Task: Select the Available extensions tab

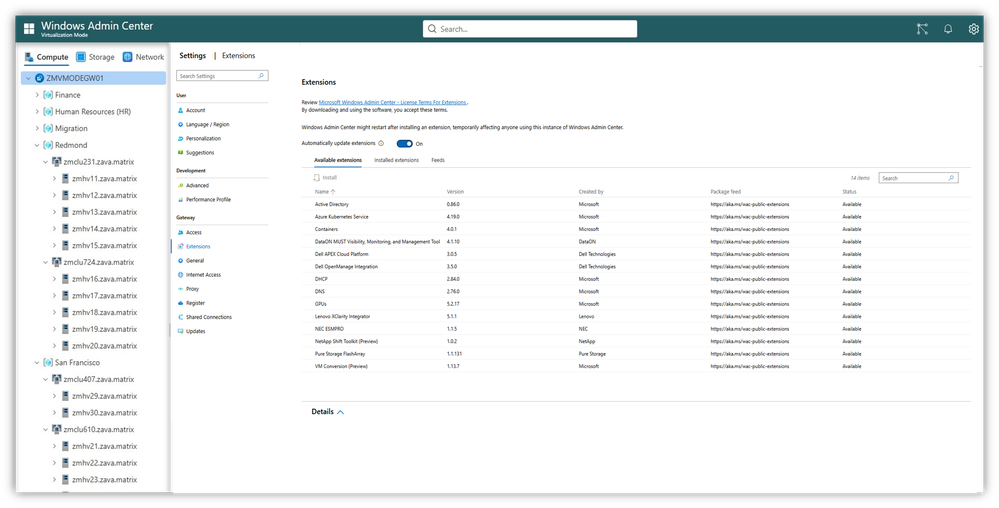Action: 338,160
